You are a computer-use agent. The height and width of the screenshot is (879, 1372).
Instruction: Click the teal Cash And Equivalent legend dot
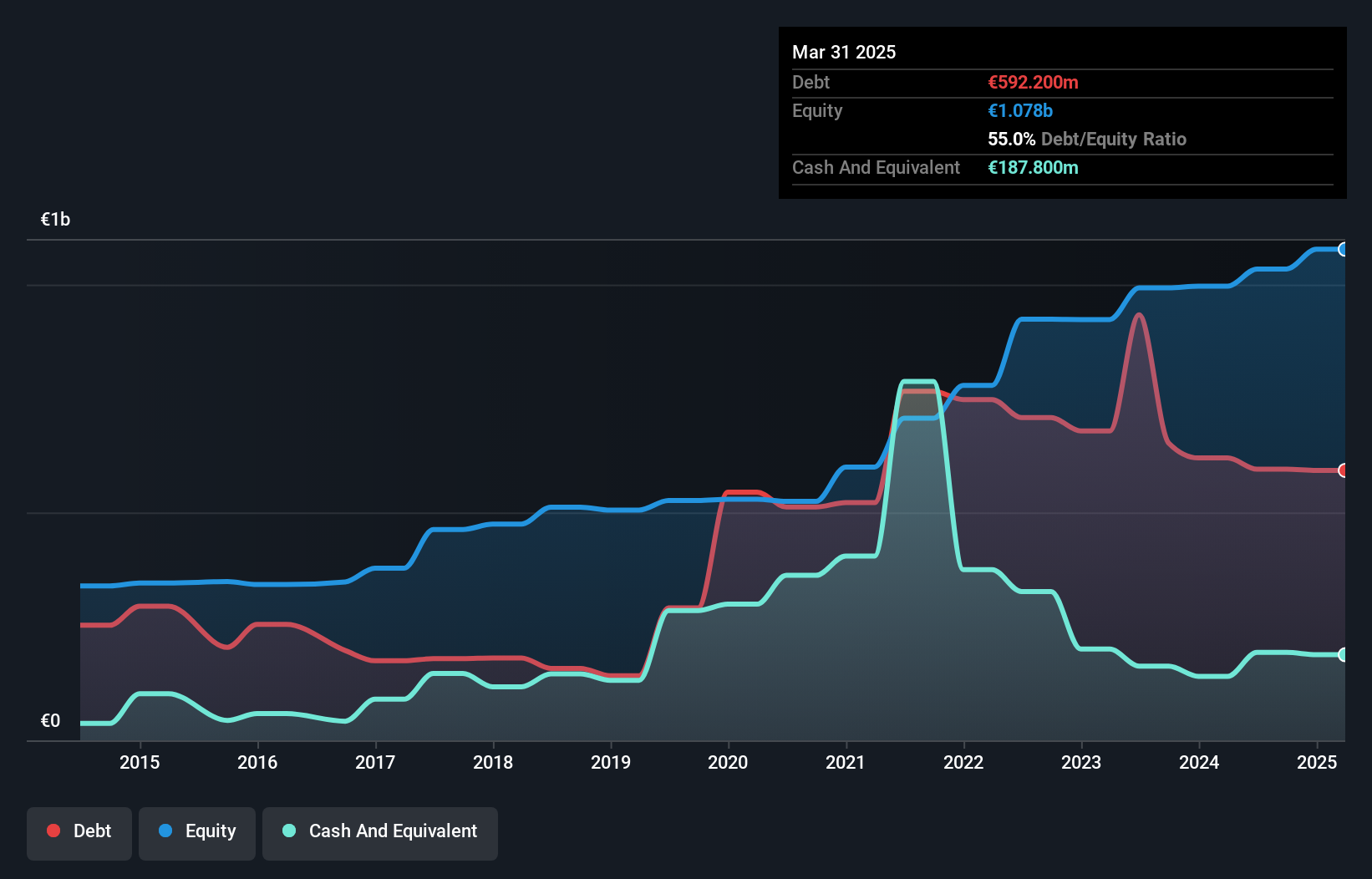289,831
